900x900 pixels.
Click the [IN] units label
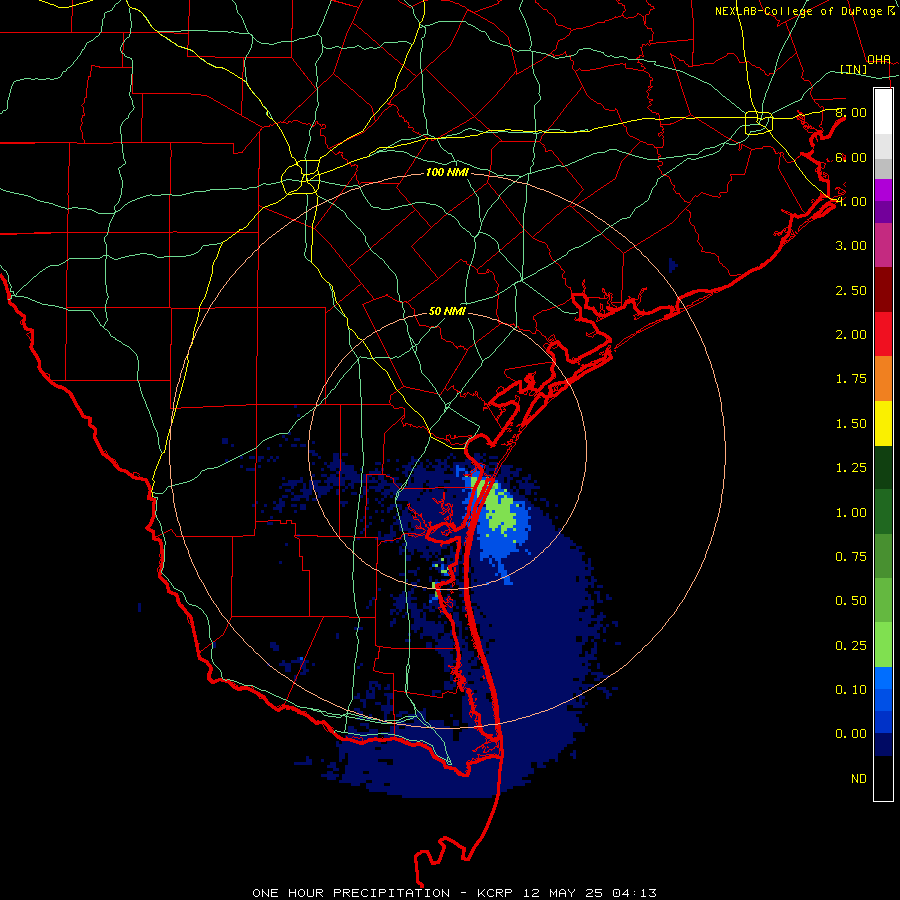854,69
